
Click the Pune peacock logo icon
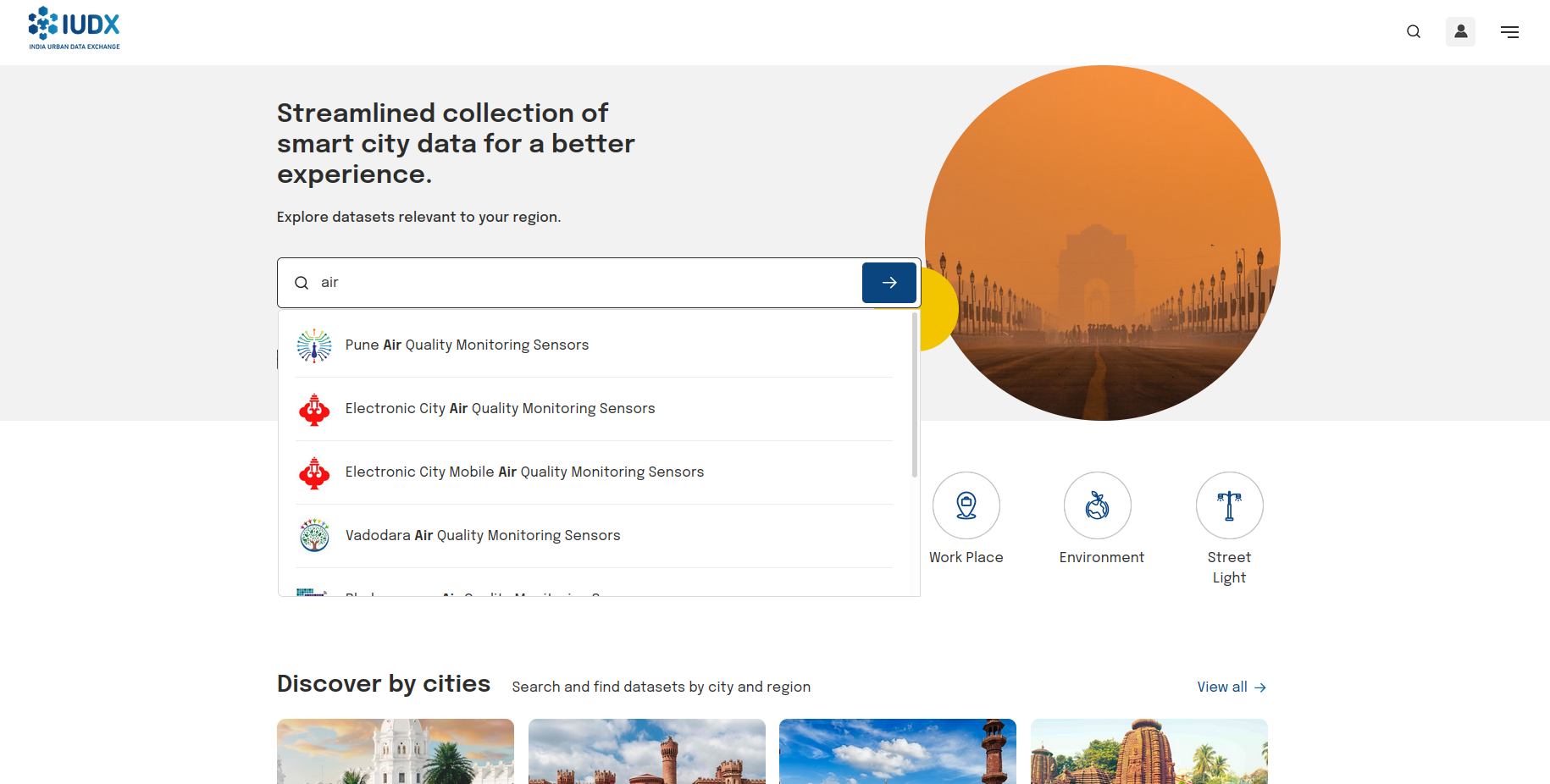coord(314,345)
